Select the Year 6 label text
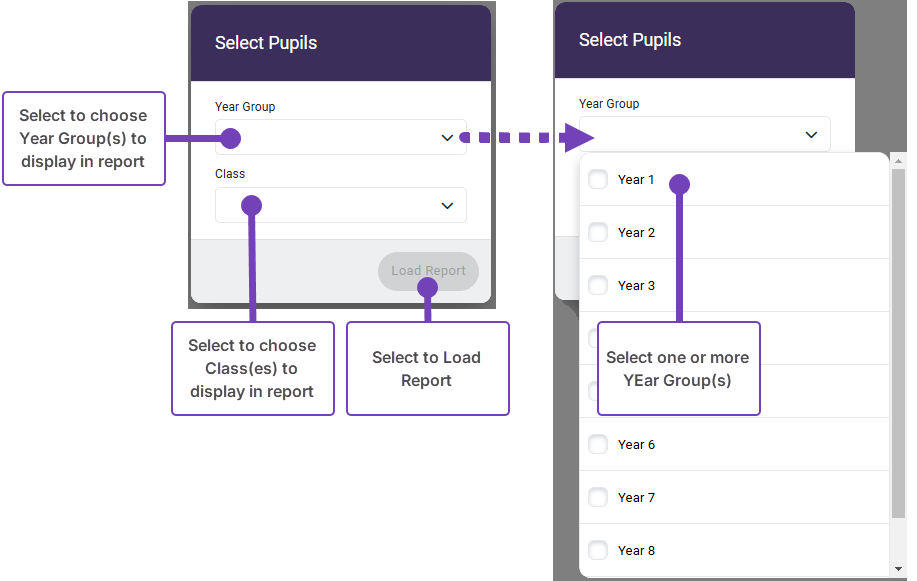 tap(637, 444)
